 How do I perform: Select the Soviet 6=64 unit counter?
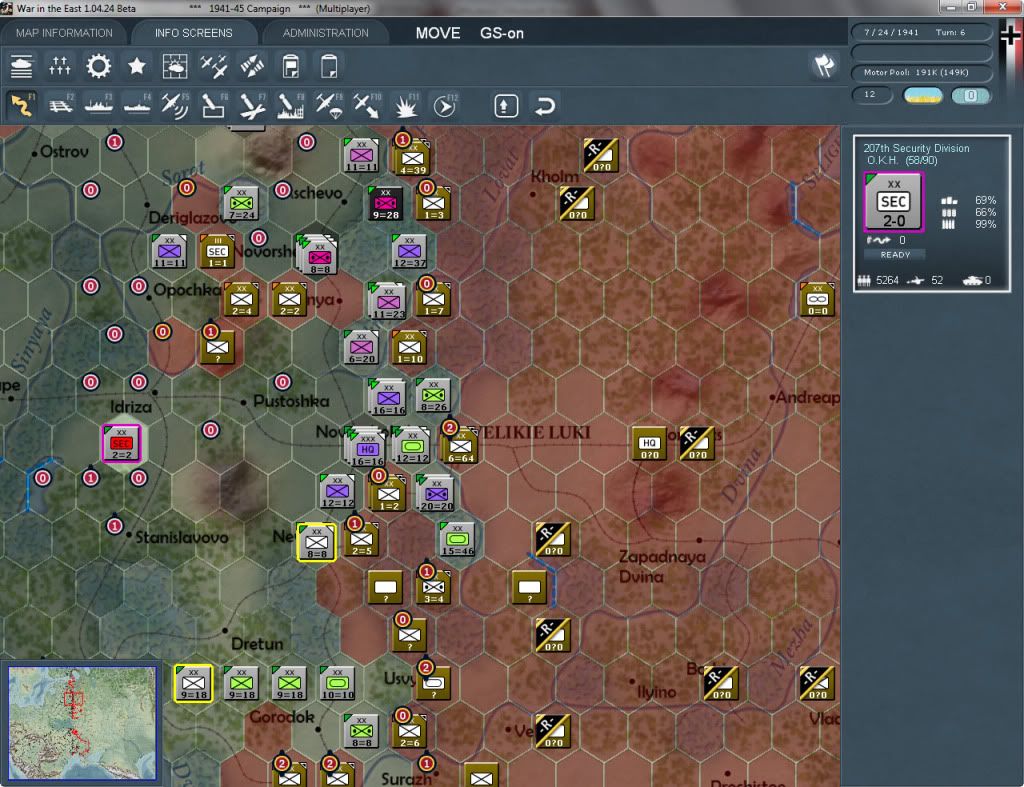460,445
